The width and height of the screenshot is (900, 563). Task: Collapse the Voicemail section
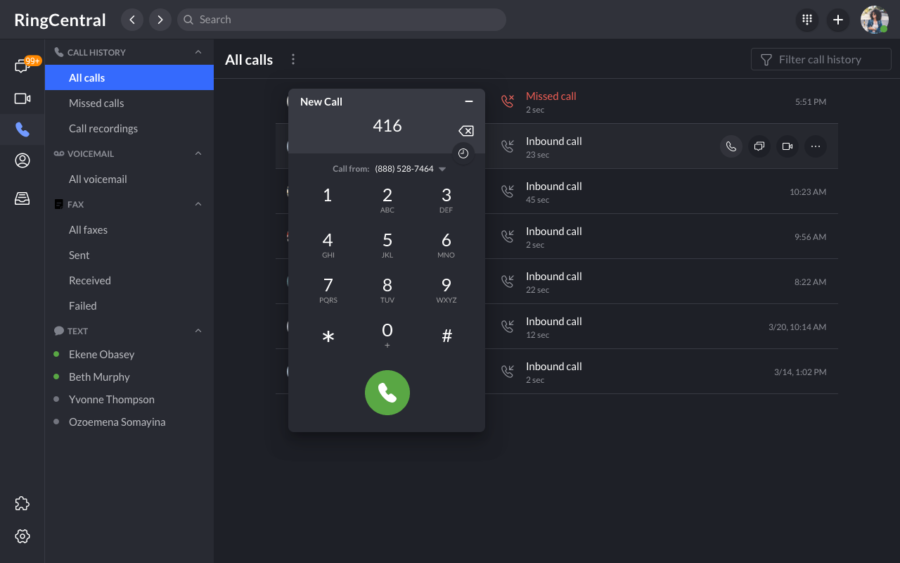(198, 154)
